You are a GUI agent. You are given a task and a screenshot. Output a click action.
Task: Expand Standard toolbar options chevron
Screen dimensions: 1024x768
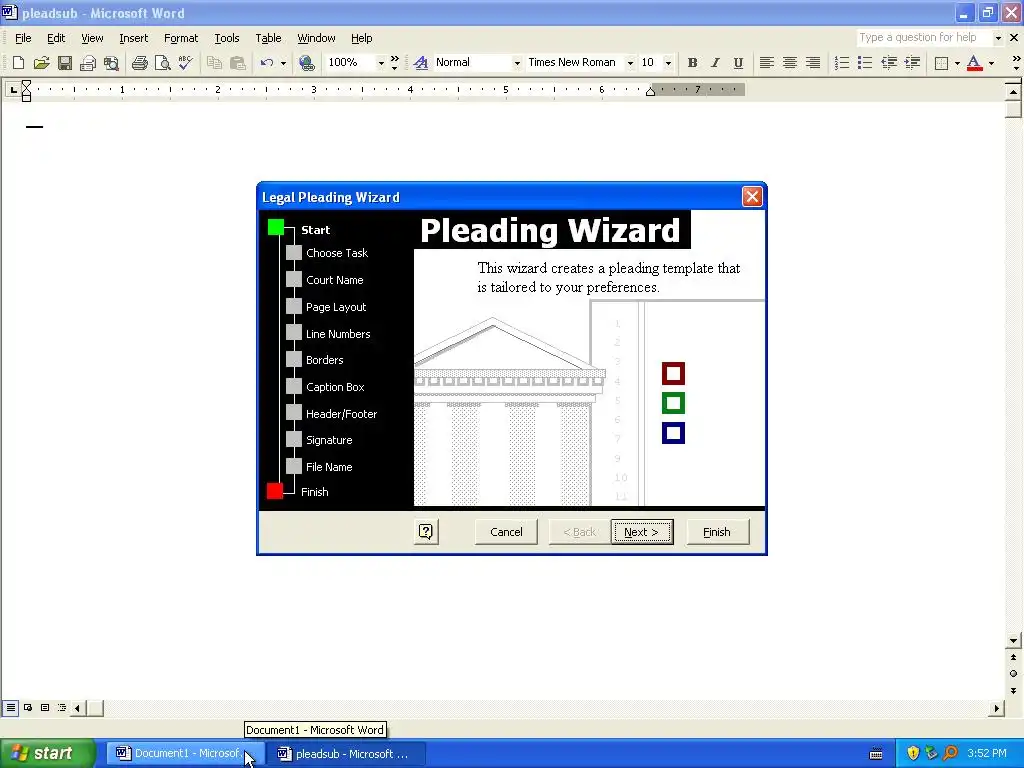tap(394, 63)
